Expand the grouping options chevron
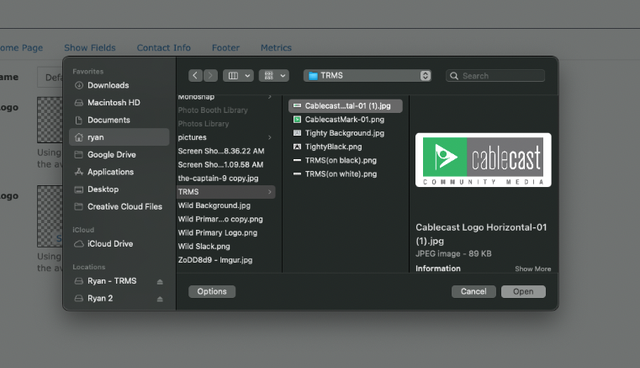640x368 pixels. point(282,76)
